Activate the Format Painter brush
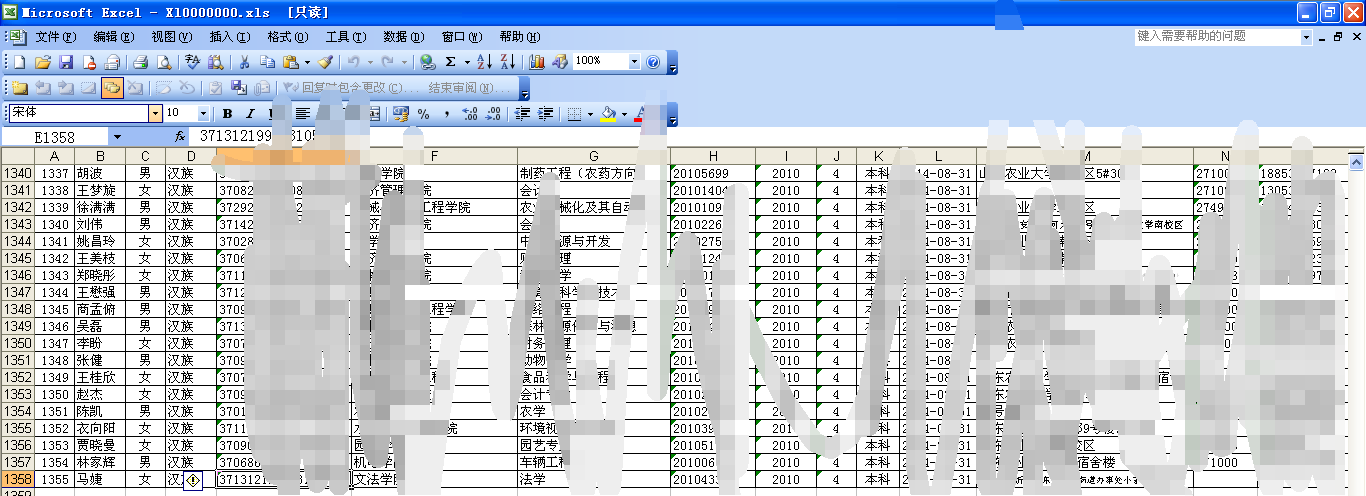1366x496 pixels. pos(325,62)
